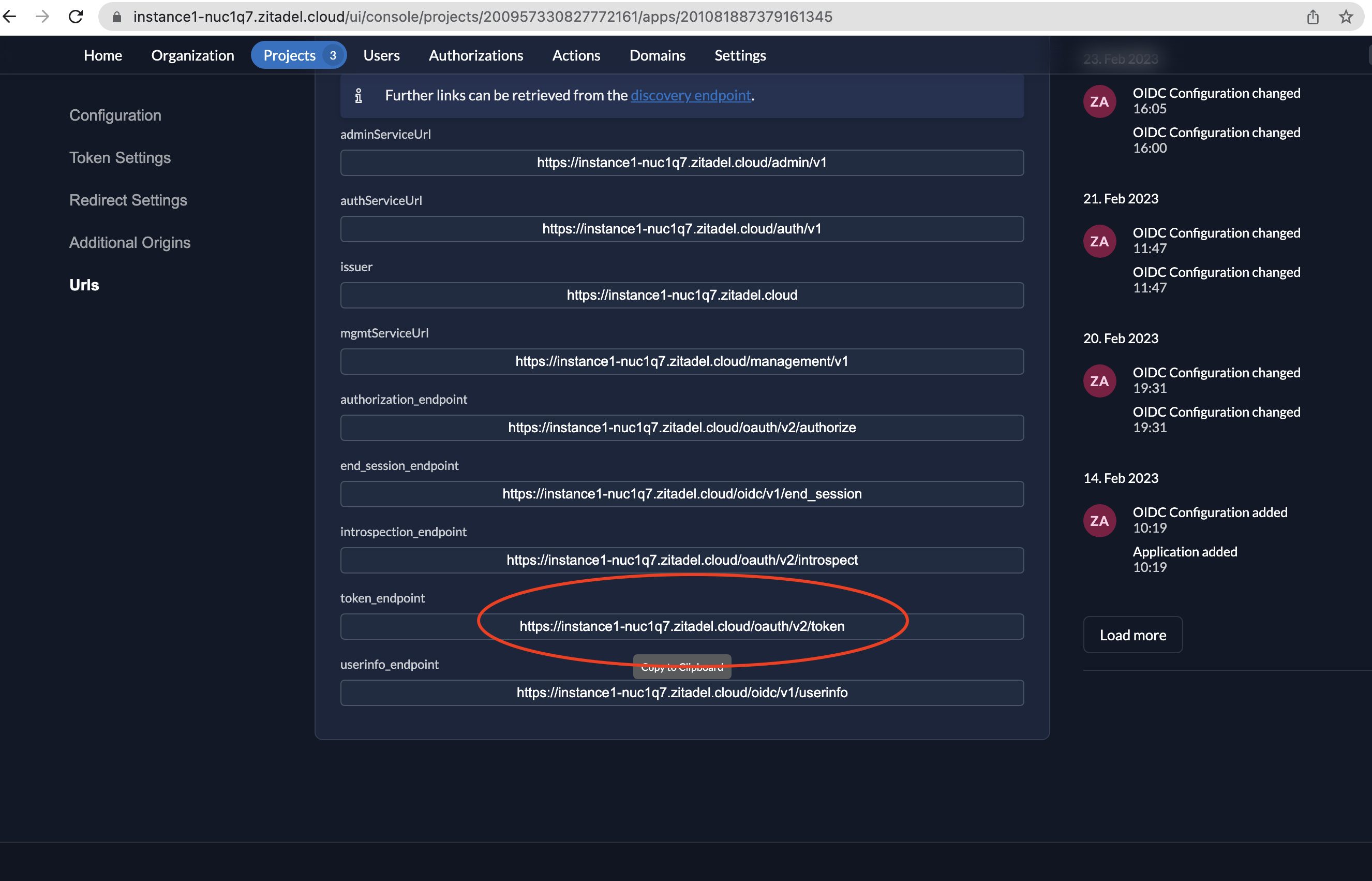
Task: Click Copy to Clipboard for the token endpoint
Action: [x=681, y=667]
